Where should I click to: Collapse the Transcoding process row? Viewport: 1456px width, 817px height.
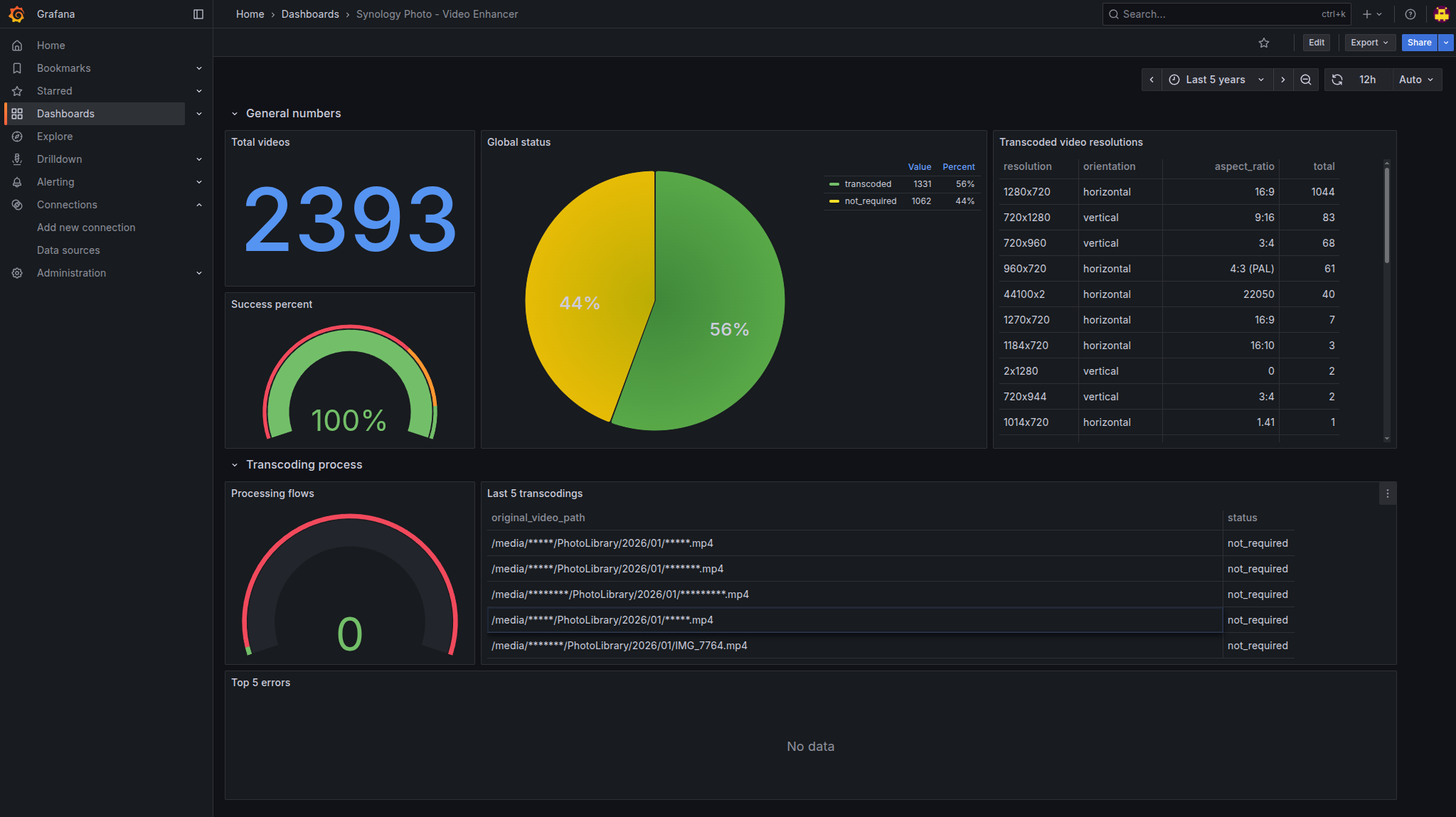pos(235,465)
